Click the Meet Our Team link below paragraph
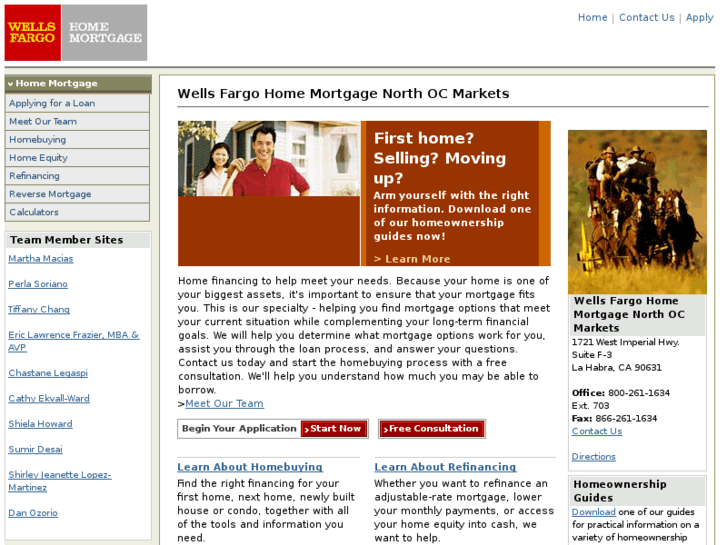The width and height of the screenshot is (727, 545). [x=224, y=404]
